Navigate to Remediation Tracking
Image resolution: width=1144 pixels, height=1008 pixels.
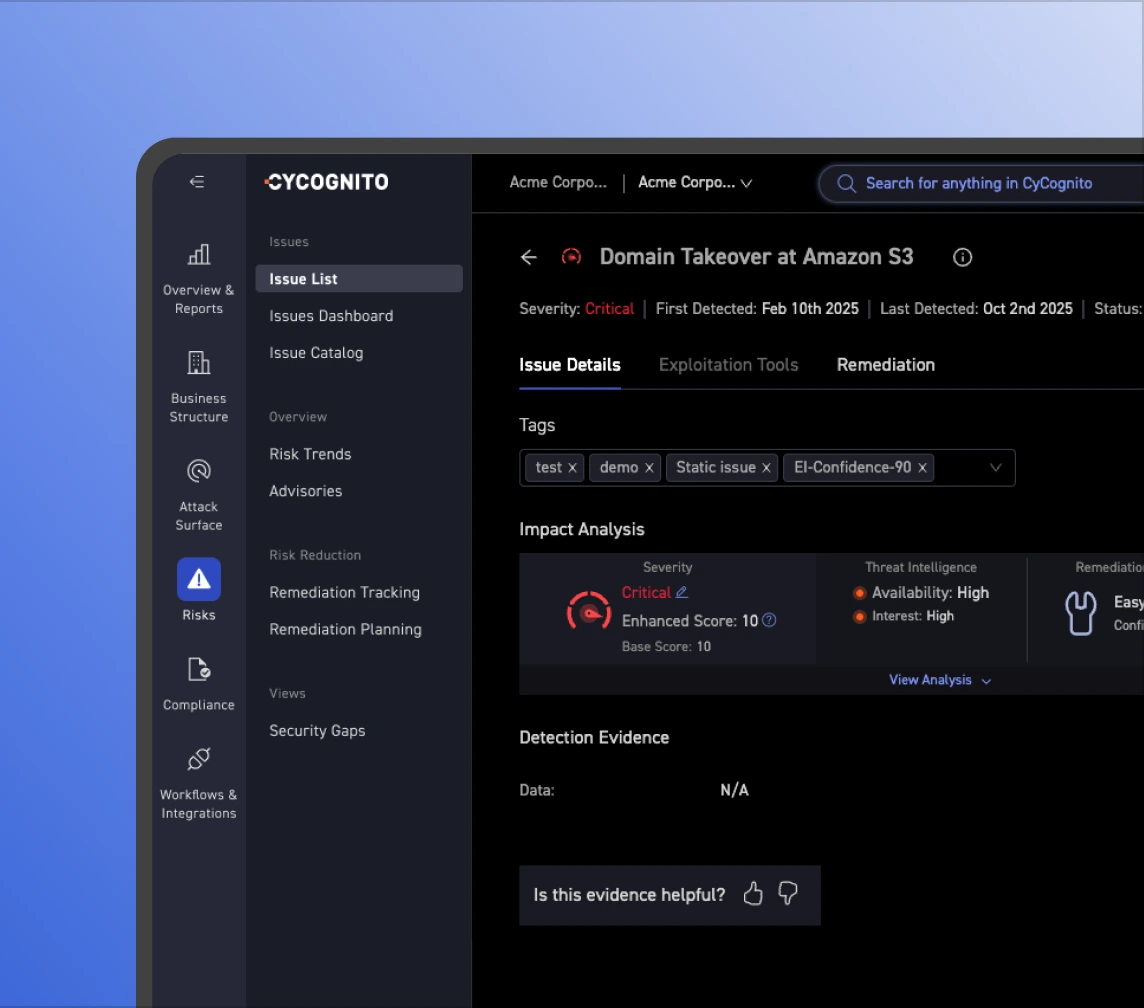point(344,592)
